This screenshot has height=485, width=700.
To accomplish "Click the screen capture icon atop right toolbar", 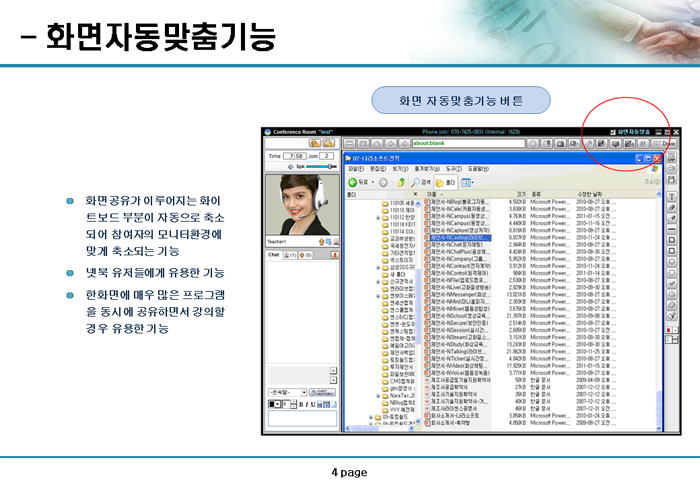I will point(672,158).
